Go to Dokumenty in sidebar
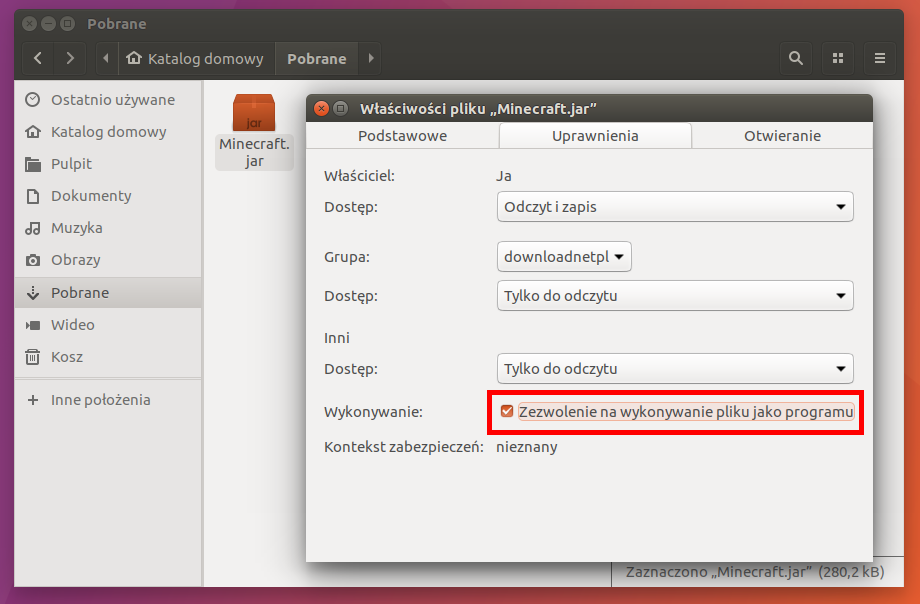The width and height of the screenshot is (920, 604). [x=108, y=196]
